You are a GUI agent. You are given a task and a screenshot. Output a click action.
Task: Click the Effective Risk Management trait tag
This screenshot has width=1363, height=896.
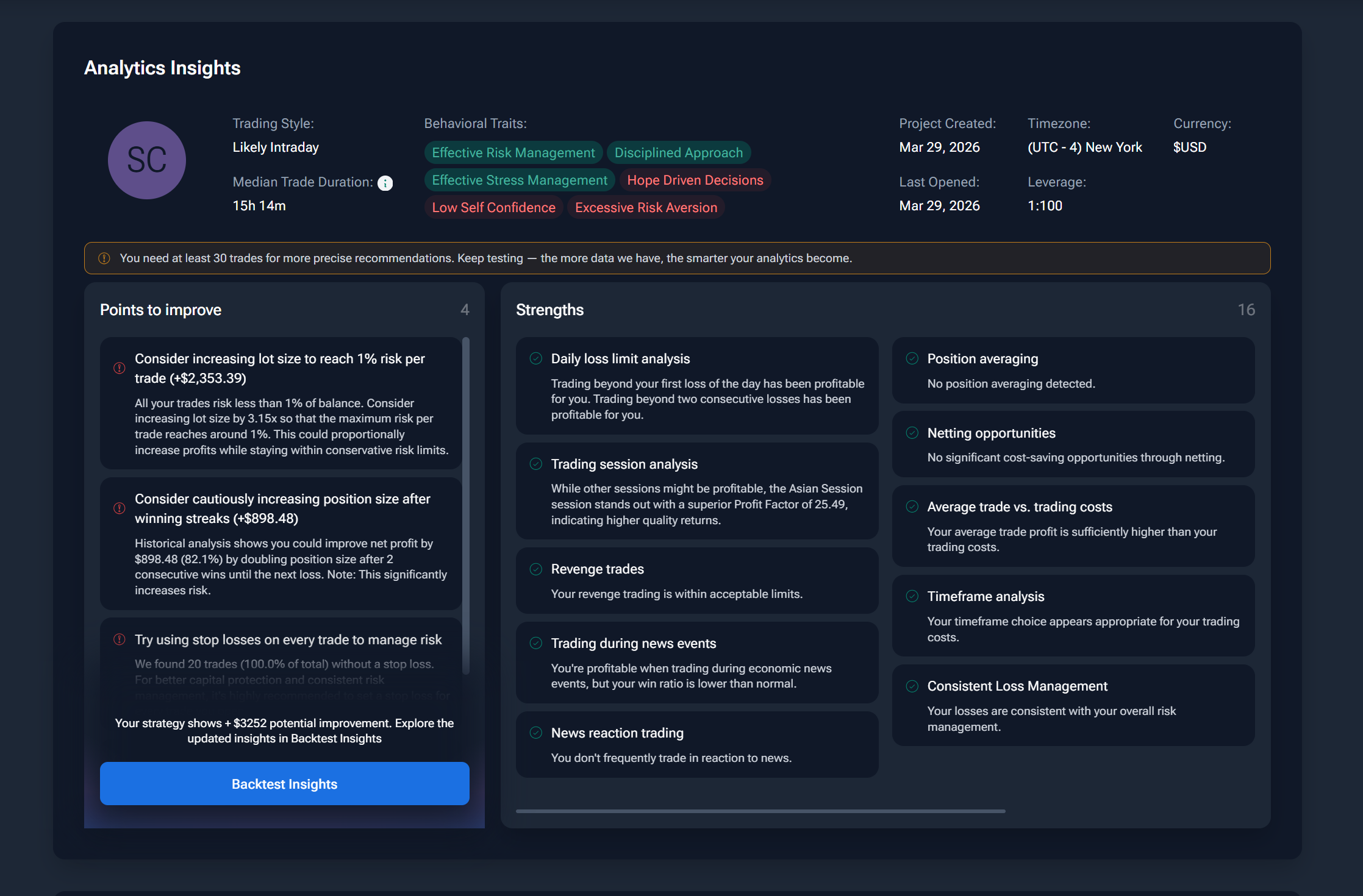(513, 152)
